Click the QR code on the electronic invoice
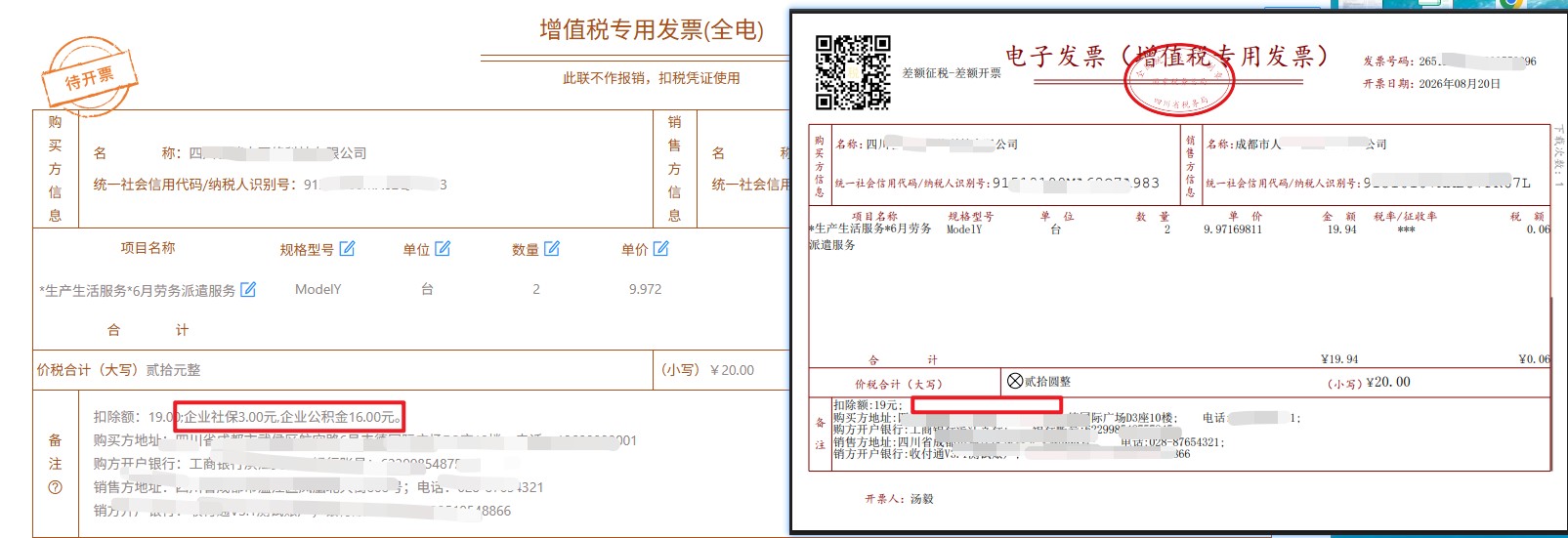The image size is (1568, 538). click(853, 71)
